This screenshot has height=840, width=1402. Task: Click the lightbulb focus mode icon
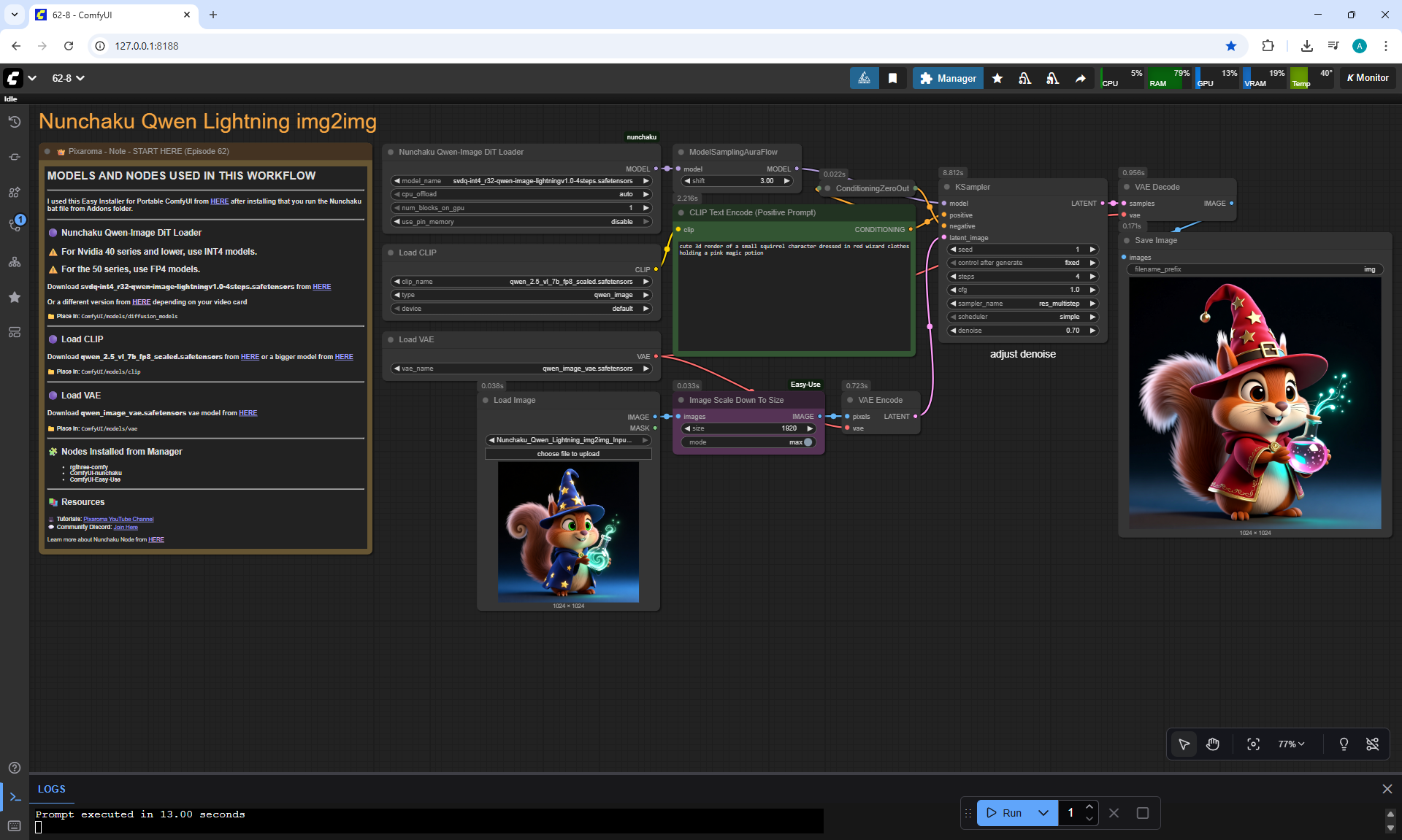coord(1343,744)
